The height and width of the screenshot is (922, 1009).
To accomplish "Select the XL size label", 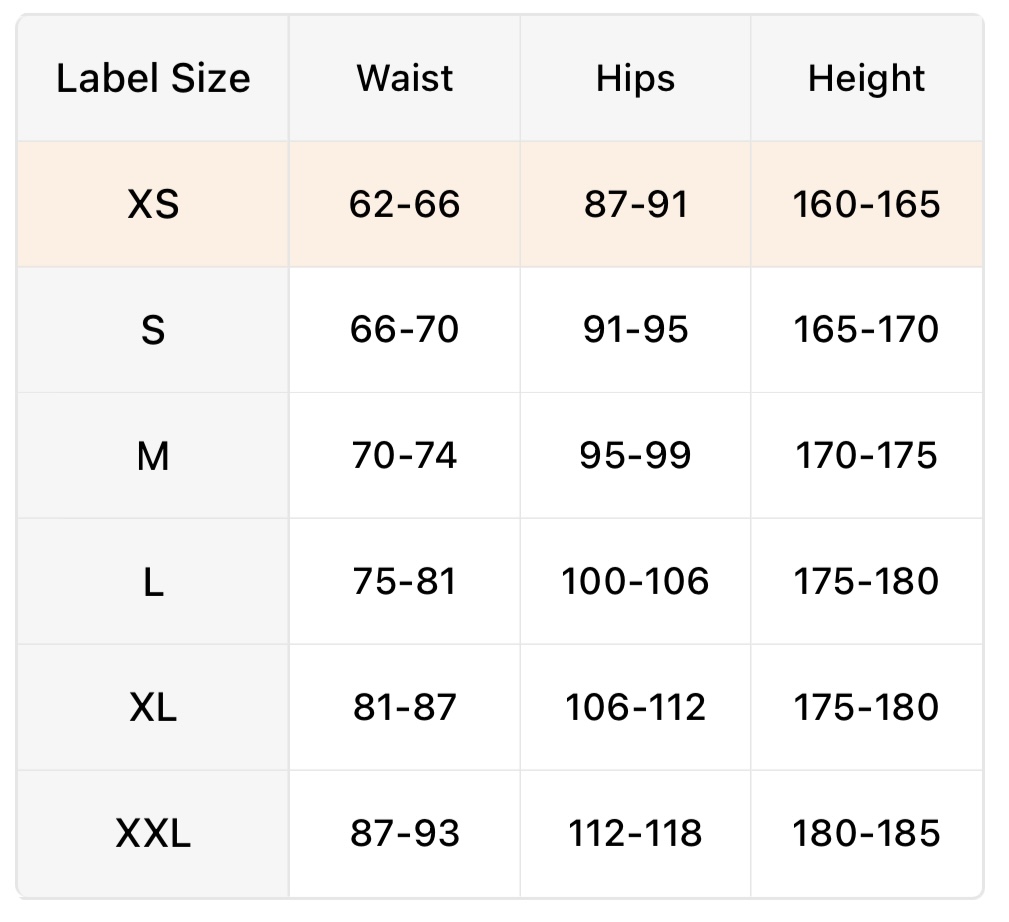I will (153, 708).
